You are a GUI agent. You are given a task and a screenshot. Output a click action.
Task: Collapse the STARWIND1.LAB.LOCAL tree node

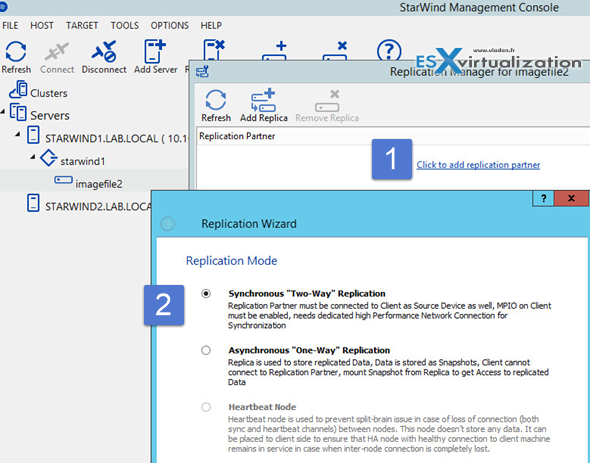(x=18, y=134)
